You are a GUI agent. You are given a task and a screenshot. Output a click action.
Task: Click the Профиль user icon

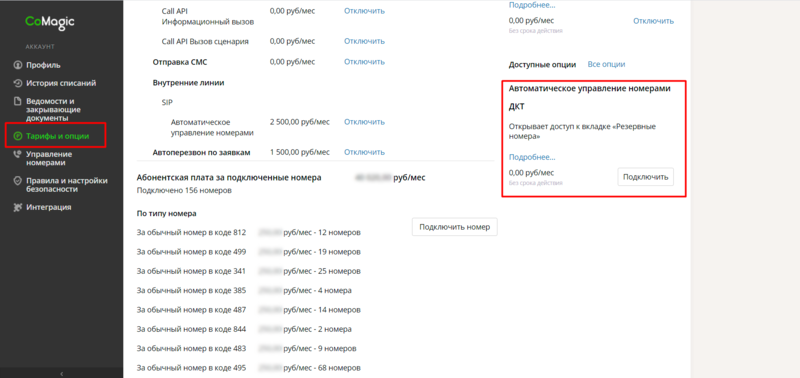click(x=17, y=65)
